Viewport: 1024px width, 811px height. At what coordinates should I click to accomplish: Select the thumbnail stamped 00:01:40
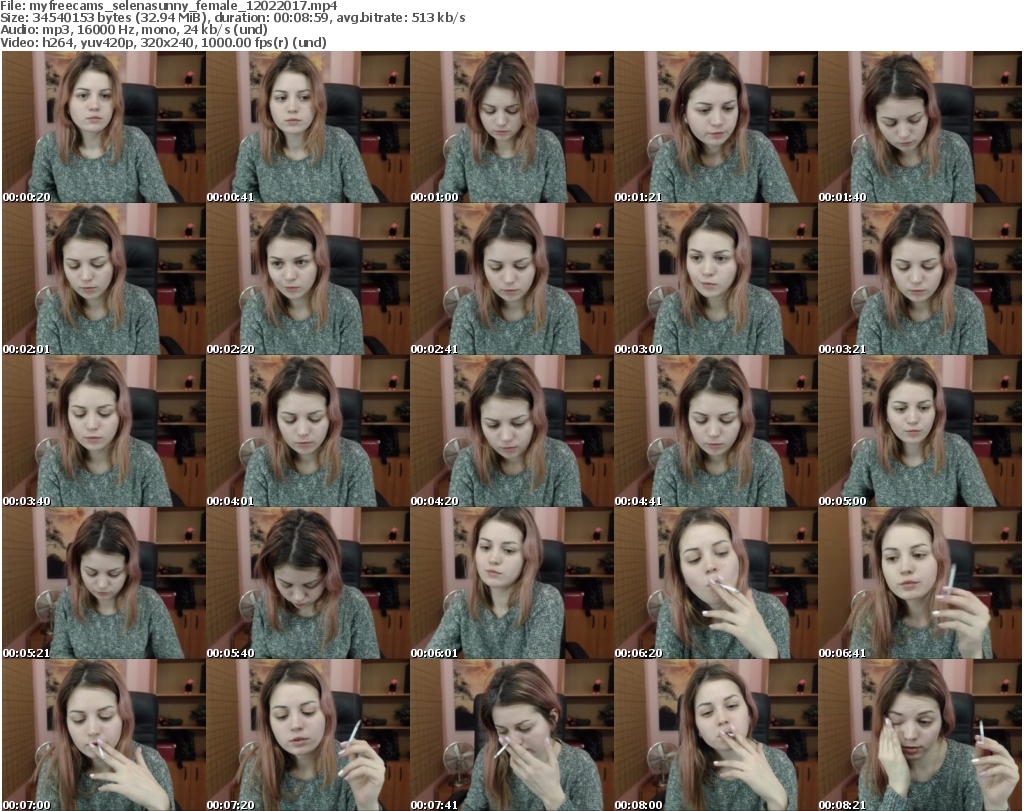920,127
